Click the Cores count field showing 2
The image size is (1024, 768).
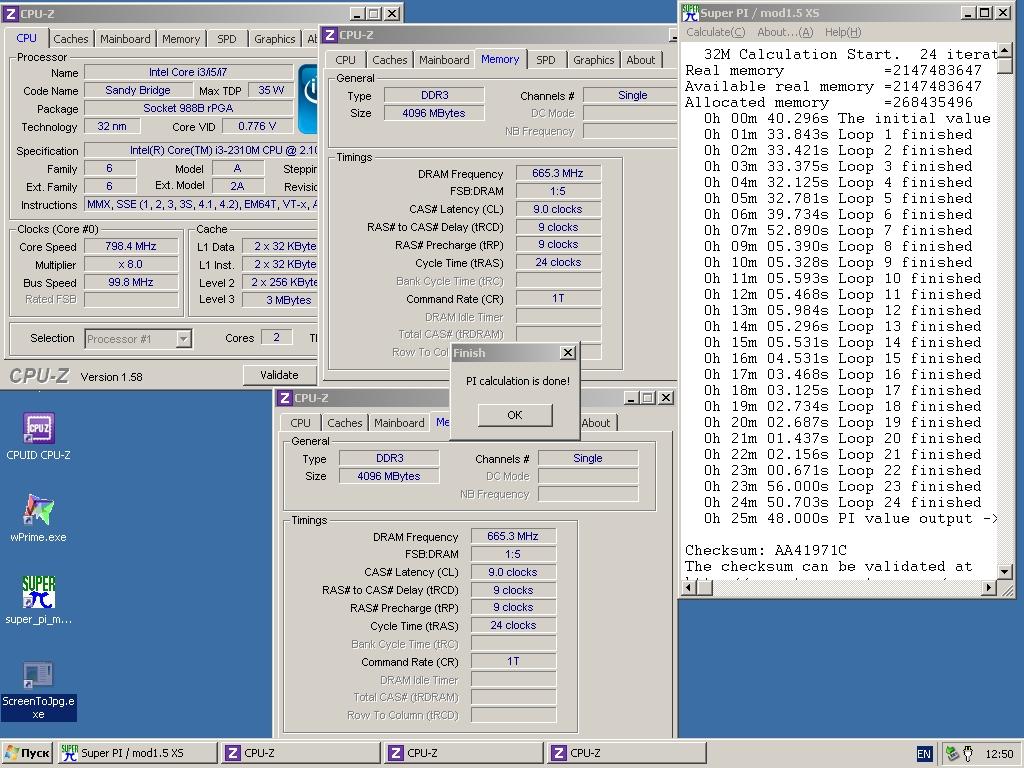pyautogui.click(x=276, y=337)
